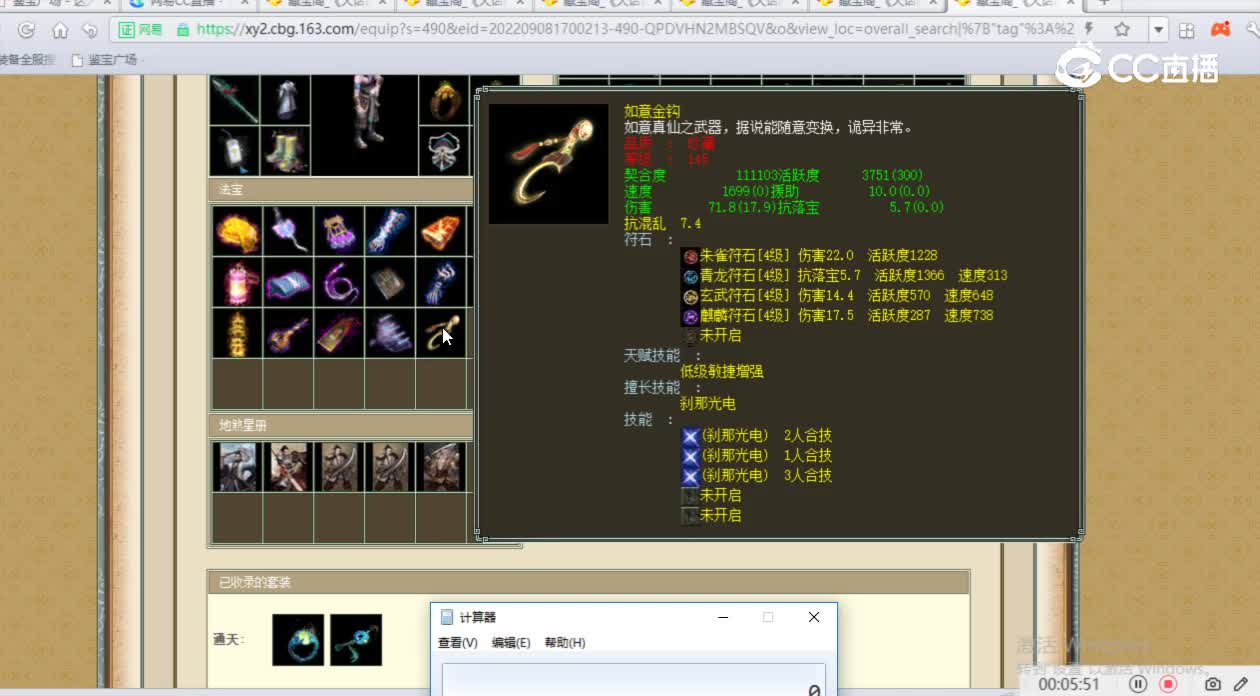Close the Calculator window
This screenshot has height=696, width=1260.
click(x=814, y=618)
